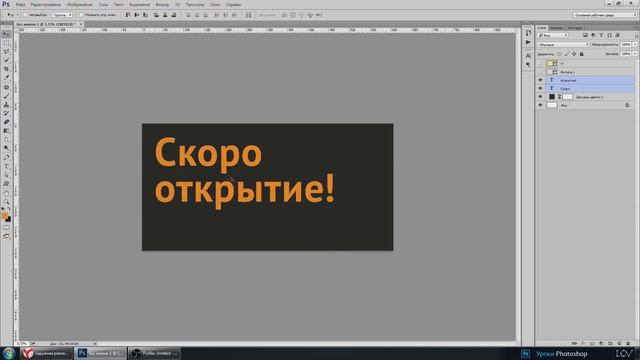640x360 pixels.
Task: Select the Move tool
Action: coord(6,34)
